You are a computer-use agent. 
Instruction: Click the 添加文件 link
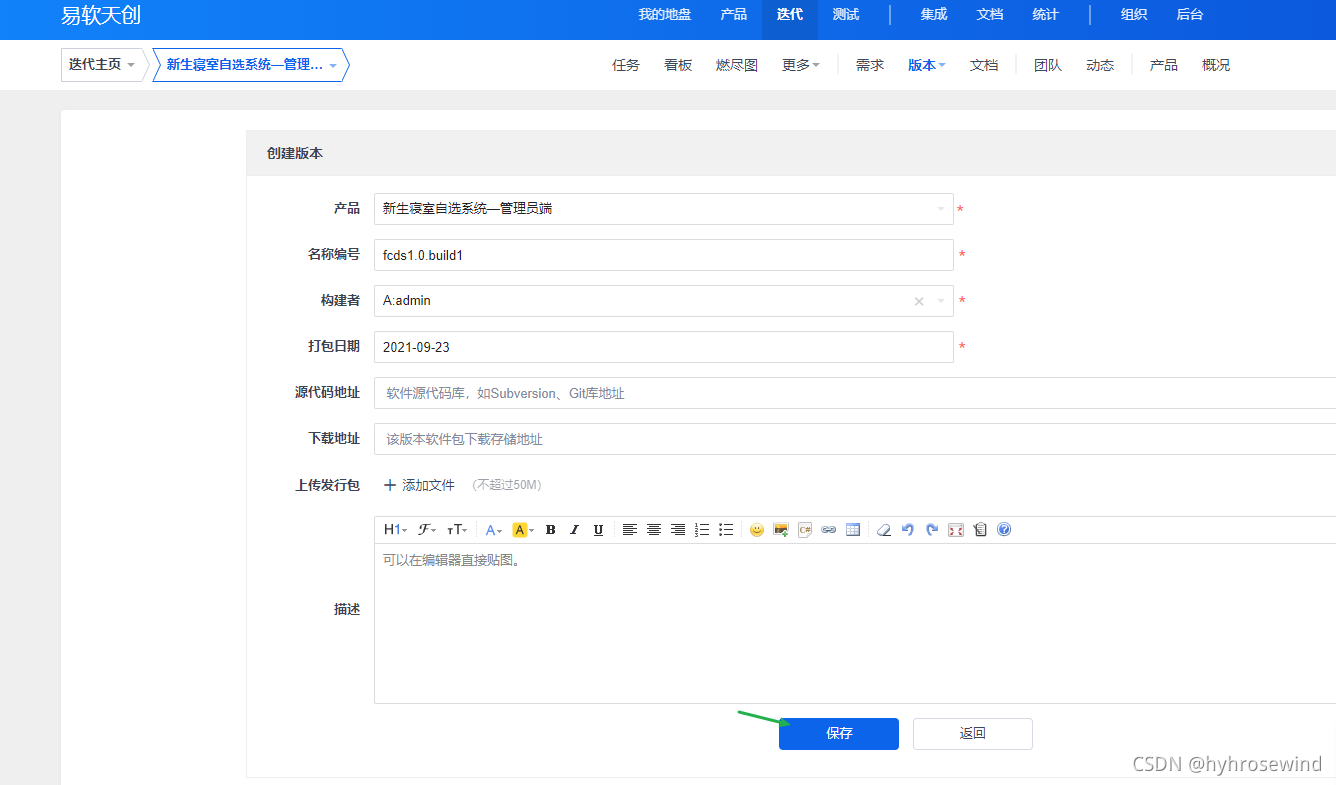(429, 485)
